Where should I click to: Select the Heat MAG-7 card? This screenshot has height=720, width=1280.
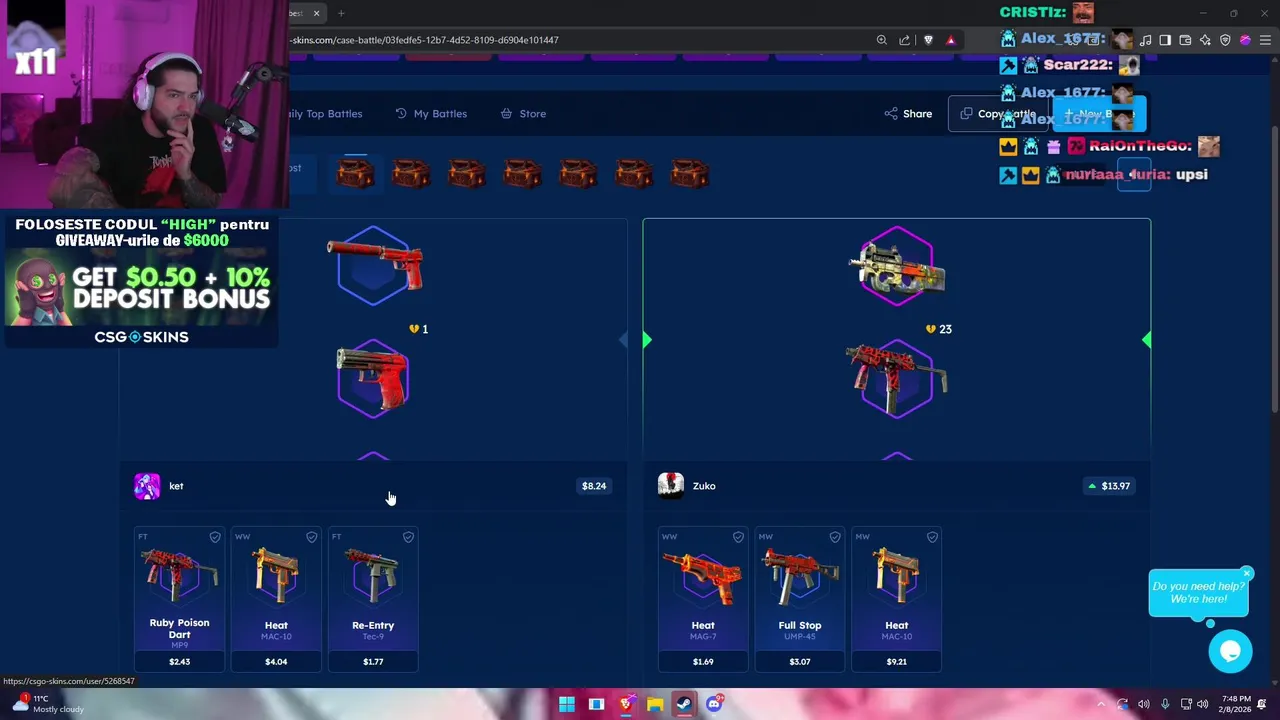tap(703, 599)
